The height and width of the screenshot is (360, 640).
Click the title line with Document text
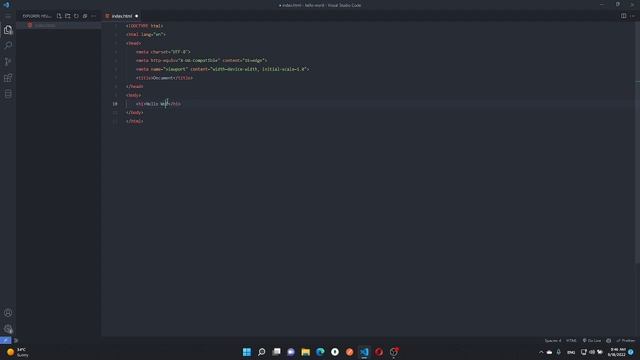click(164, 78)
